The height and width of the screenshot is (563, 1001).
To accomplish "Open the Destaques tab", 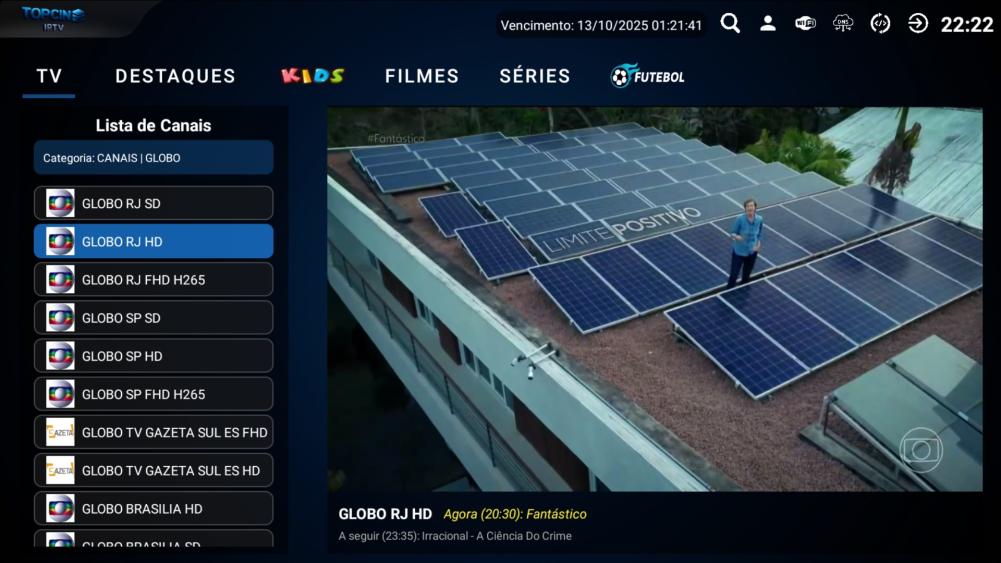I will pyautogui.click(x=175, y=76).
